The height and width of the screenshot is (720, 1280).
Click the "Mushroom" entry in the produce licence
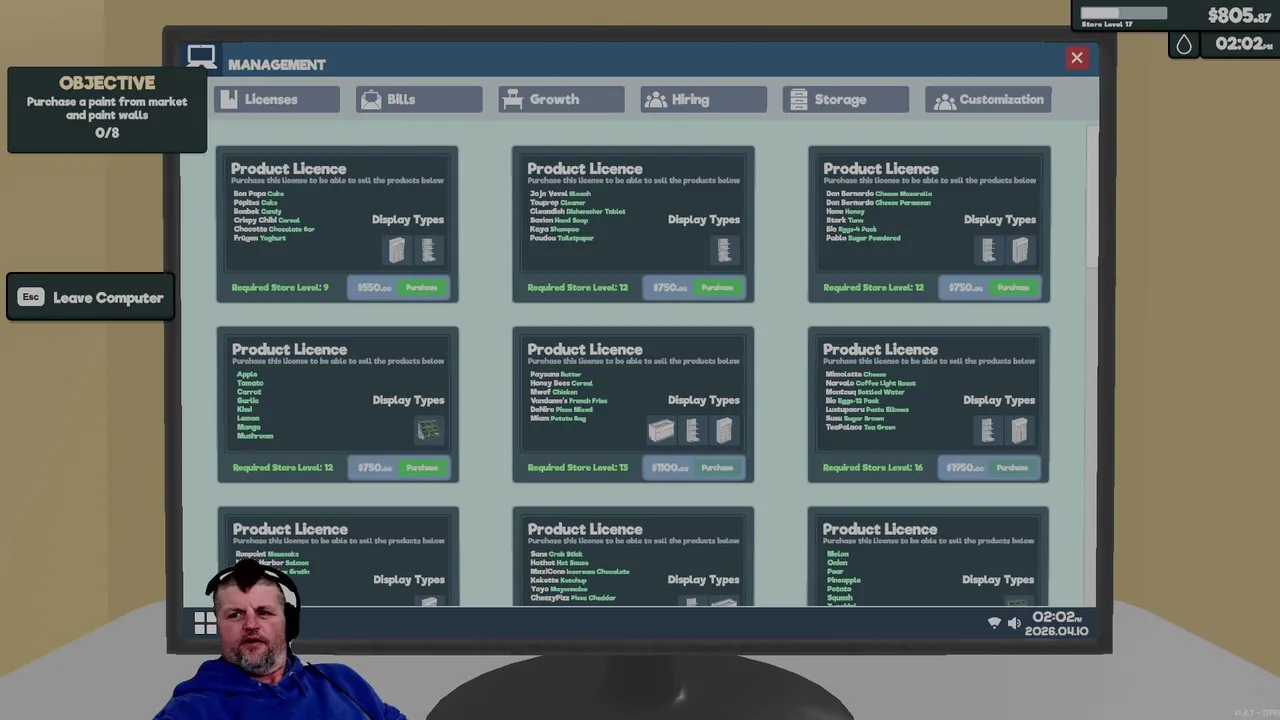pos(255,436)
